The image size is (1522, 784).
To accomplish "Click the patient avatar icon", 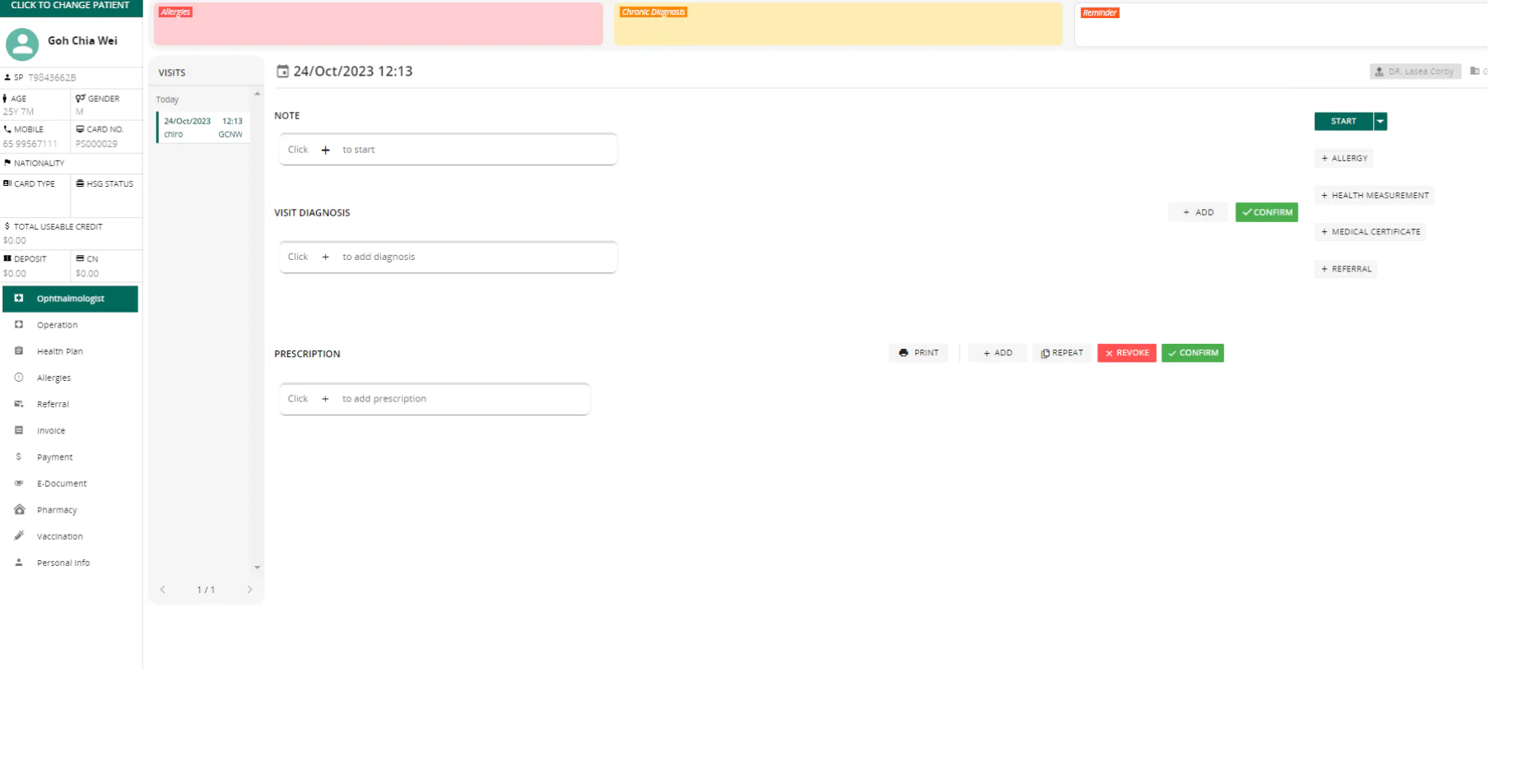I will [x=22, y=44].
